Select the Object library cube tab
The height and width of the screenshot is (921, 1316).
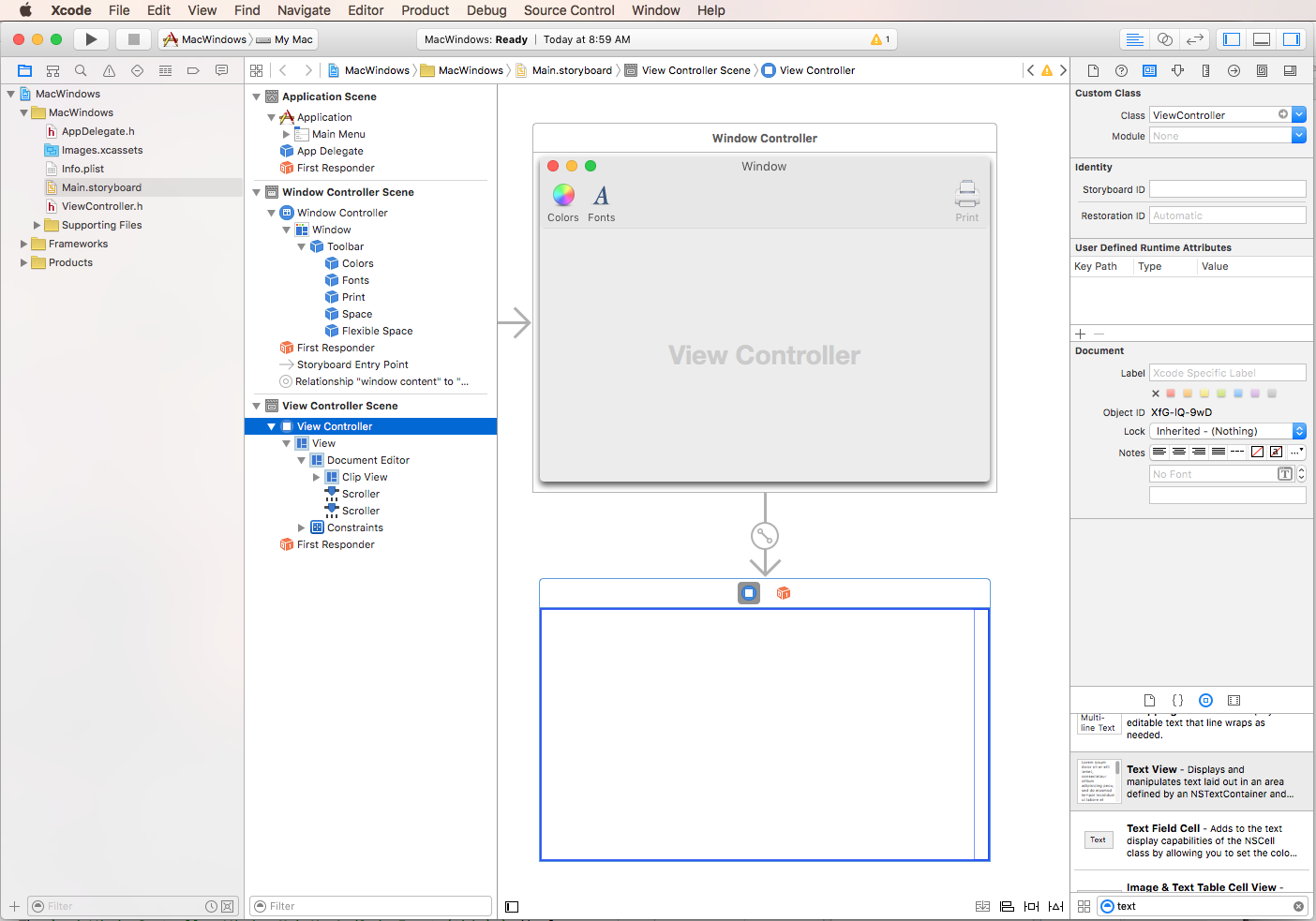(x=1206, y=700)
